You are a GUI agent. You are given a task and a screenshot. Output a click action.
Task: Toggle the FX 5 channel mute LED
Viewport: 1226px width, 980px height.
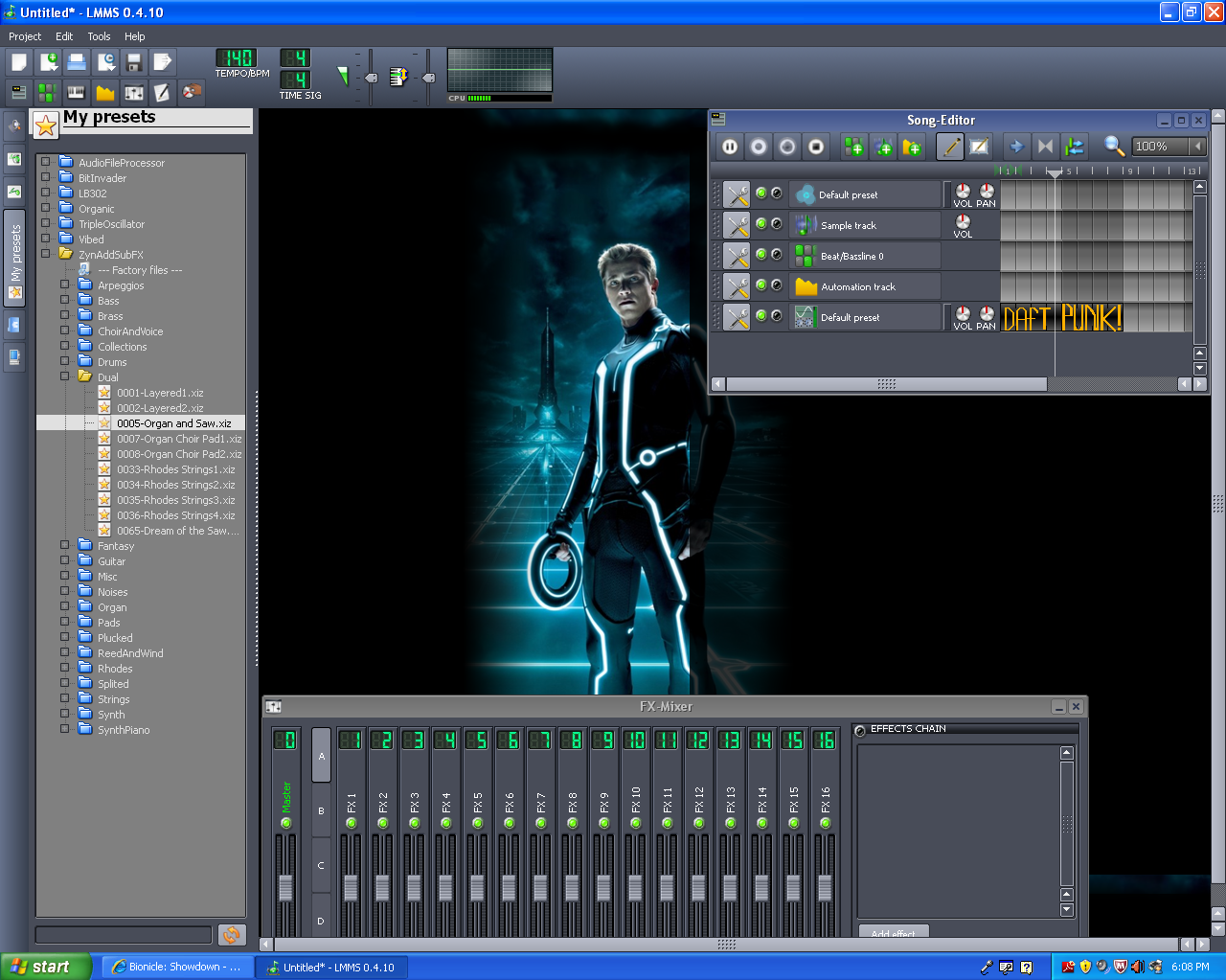tap(478, 823)
